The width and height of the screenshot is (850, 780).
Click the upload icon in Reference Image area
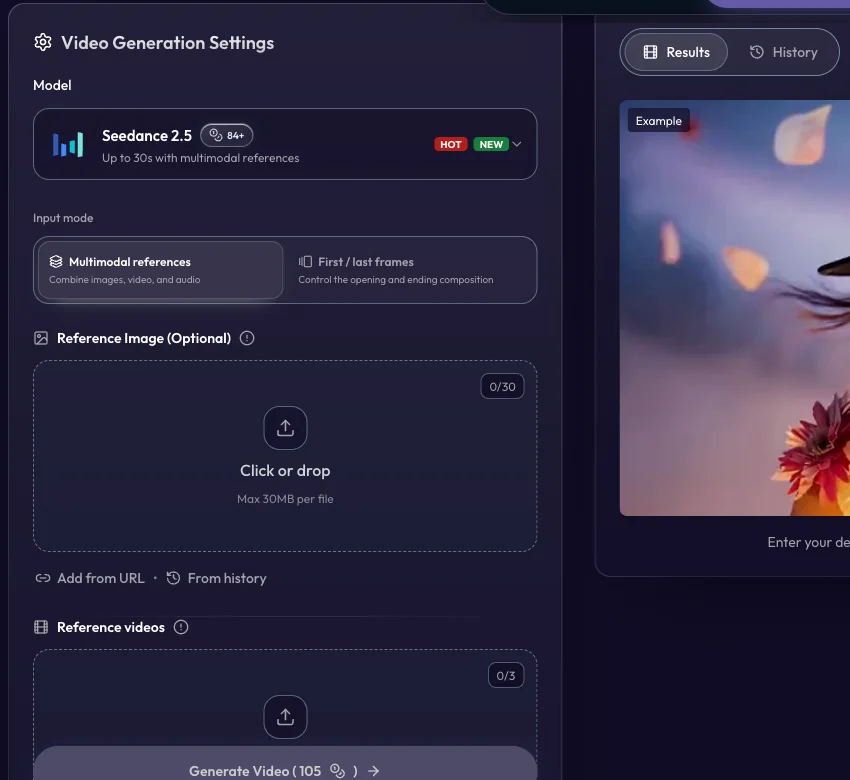coord(285,428)
